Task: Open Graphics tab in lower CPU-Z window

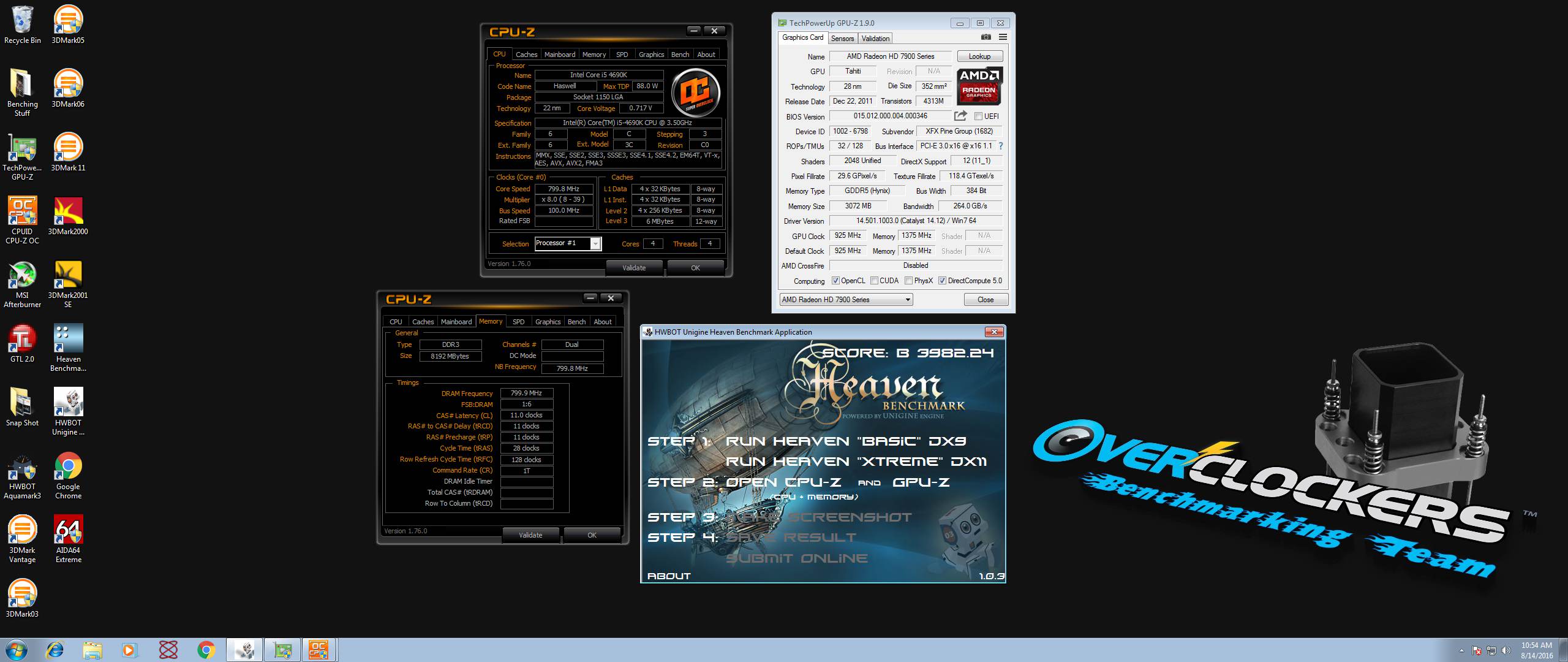Action: point(548,322)
